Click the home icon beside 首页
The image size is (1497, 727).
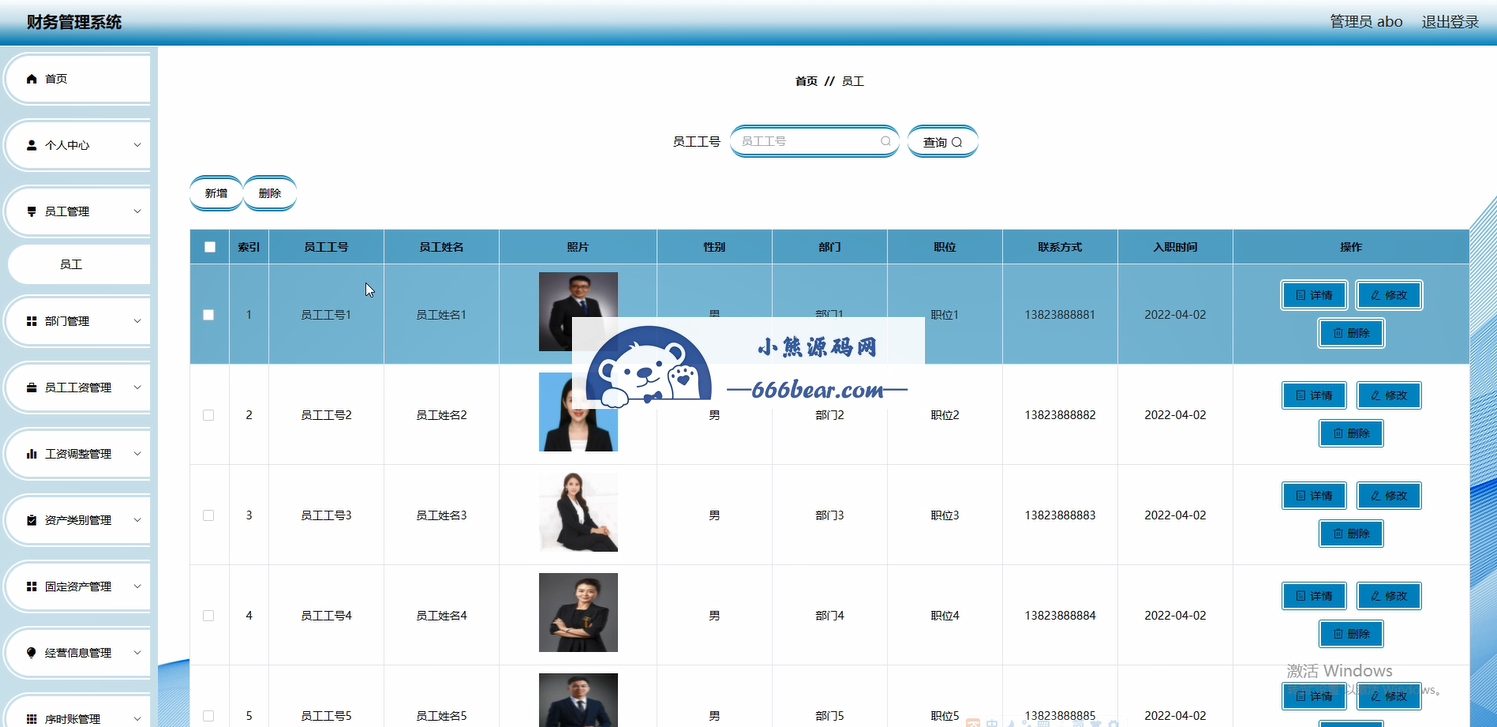tap(31, 79)
